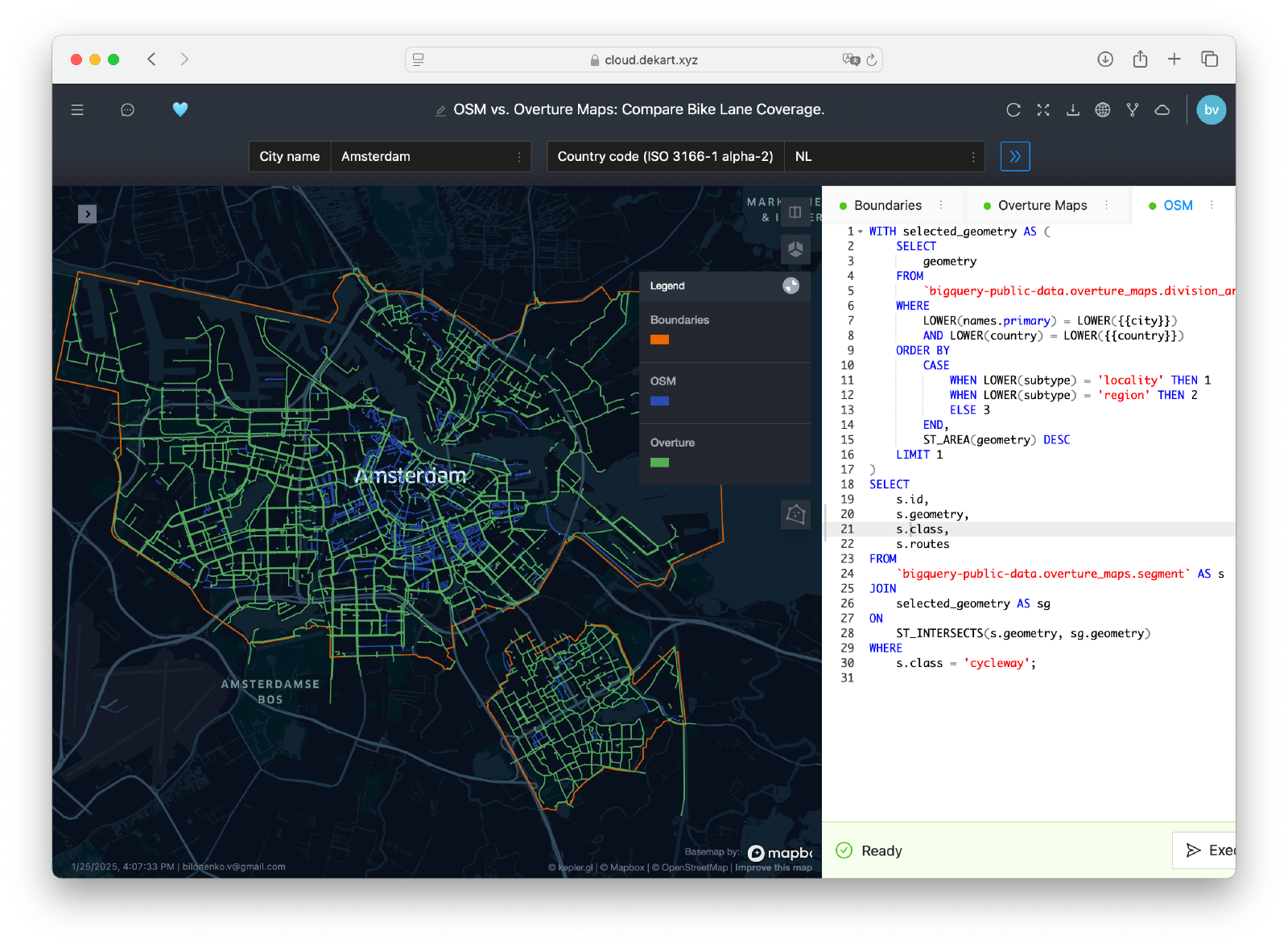Image resolution: width=1288 pixels, height=947 pixels.
Task: Open Country code parameter options menu
Action: click(973, 157)
